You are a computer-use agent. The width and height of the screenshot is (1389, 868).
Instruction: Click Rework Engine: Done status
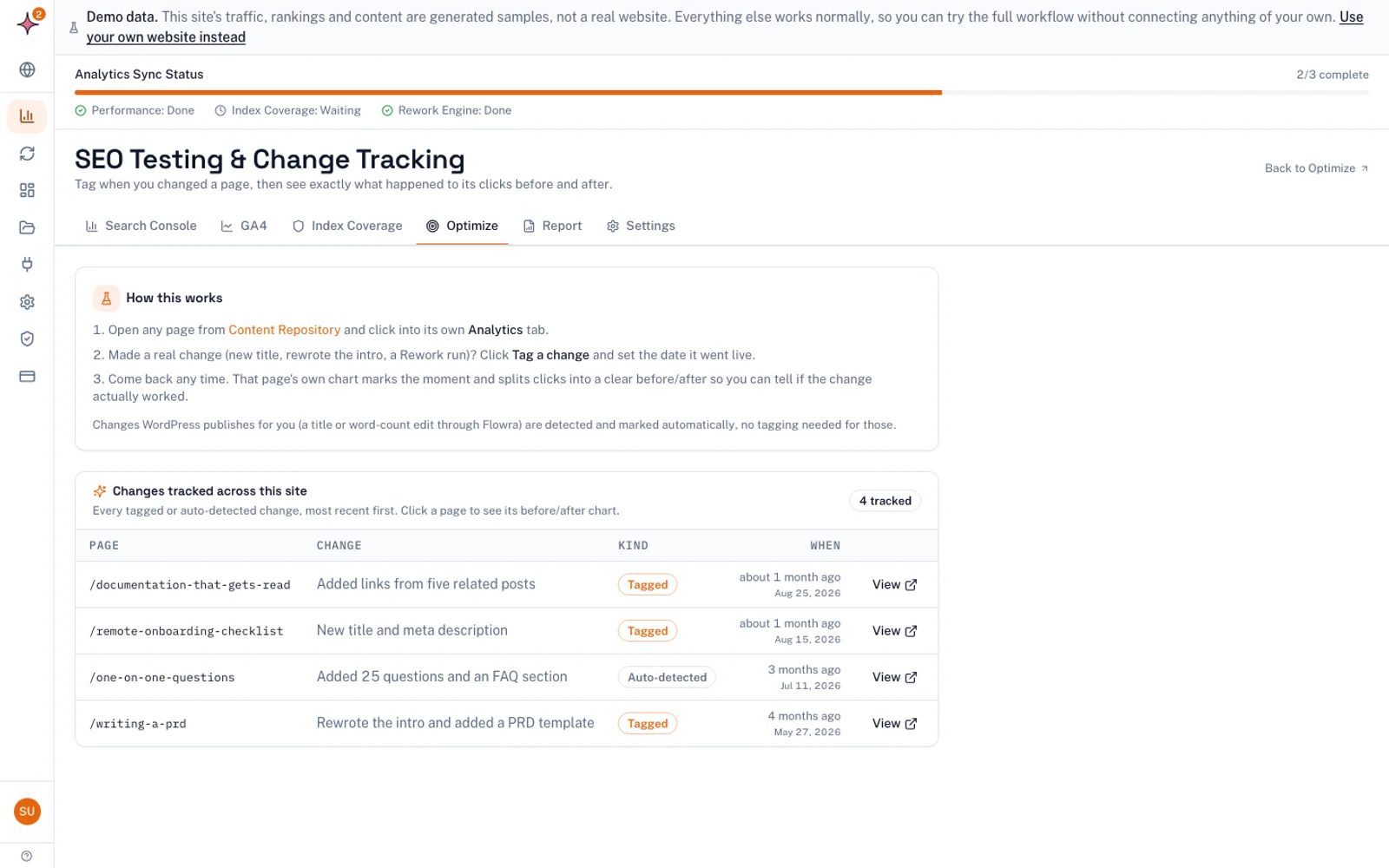446,110
